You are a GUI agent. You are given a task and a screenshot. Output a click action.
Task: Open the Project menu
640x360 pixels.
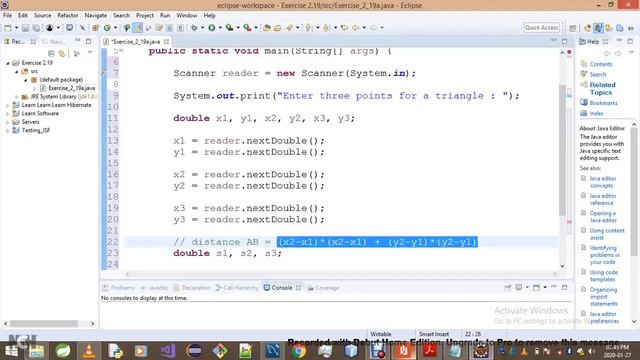click(145, 16)
